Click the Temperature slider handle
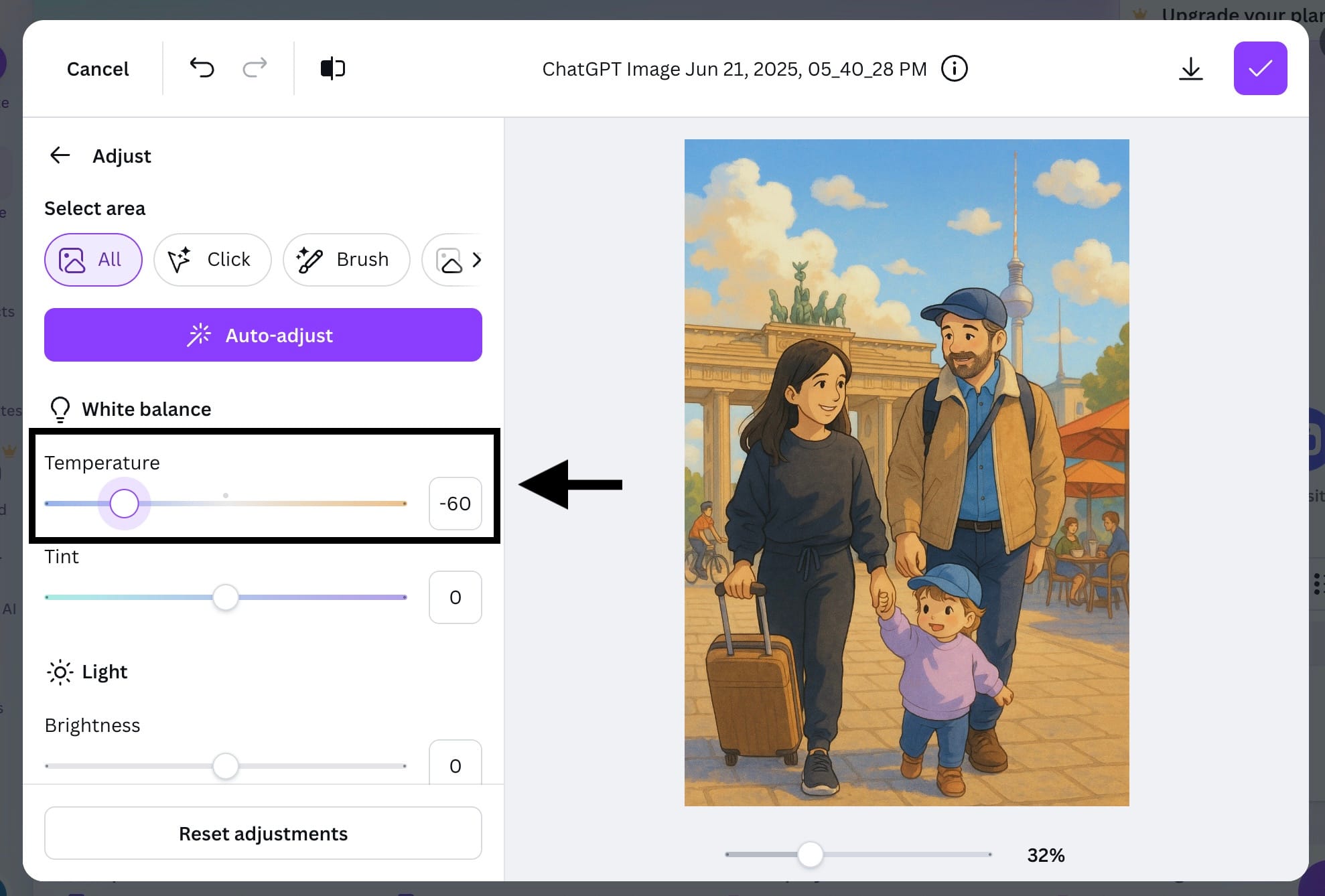1325x896 pixels. (124, 504)
